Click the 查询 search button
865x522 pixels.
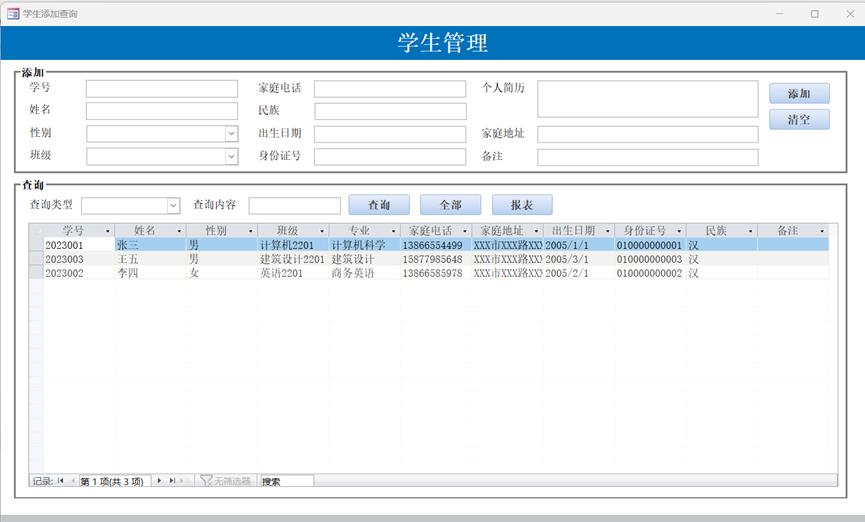pos(379,205)
